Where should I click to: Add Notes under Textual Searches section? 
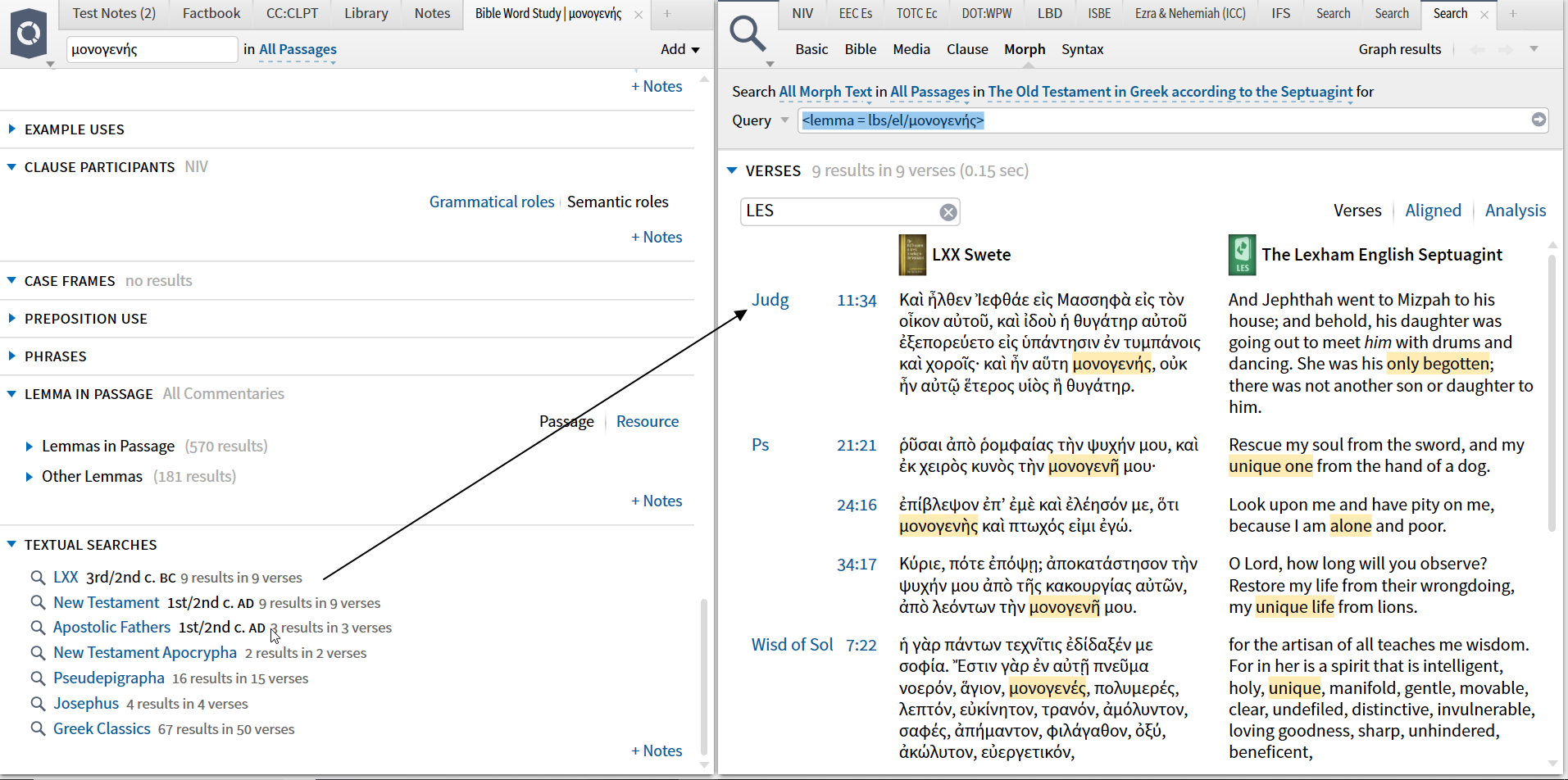[x=657, y=751]
